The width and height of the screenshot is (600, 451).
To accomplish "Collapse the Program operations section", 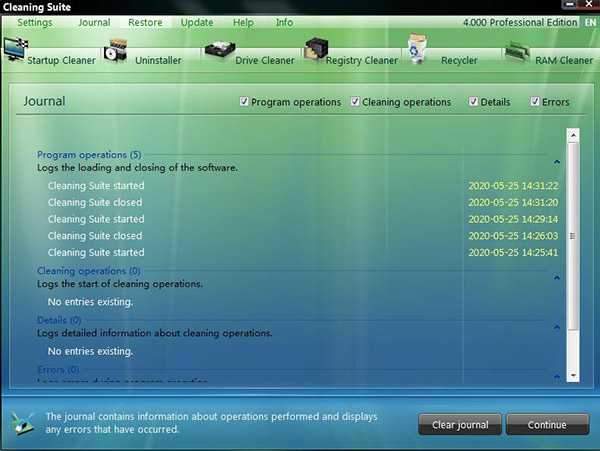I will [x=556, y=161].
